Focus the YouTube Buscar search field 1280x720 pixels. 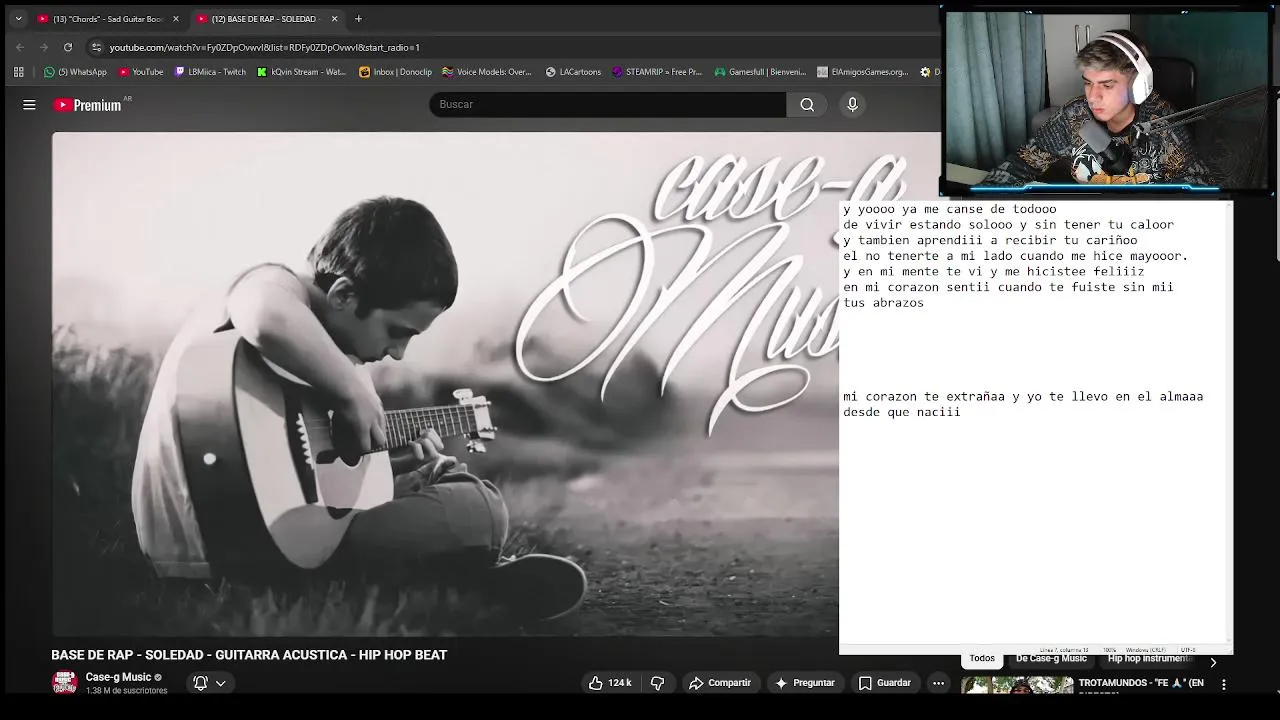[x=608, y=105]
